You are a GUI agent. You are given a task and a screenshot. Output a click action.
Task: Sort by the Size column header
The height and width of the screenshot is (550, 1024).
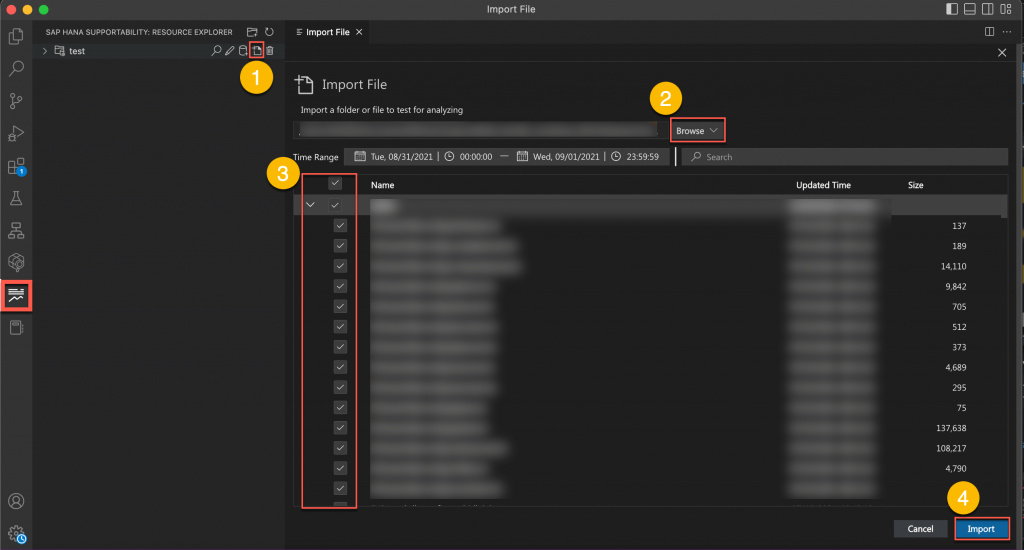915,185
